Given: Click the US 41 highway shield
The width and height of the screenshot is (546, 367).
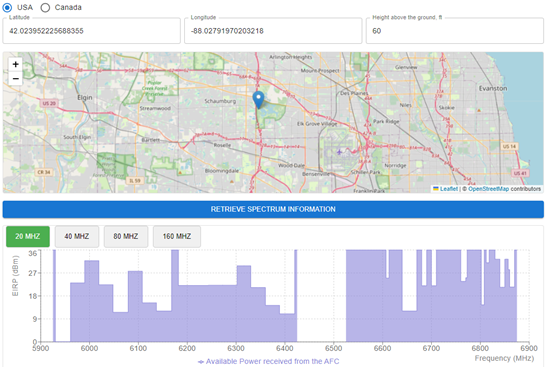Looking at the screenshot, I should (x=520, y=173).
